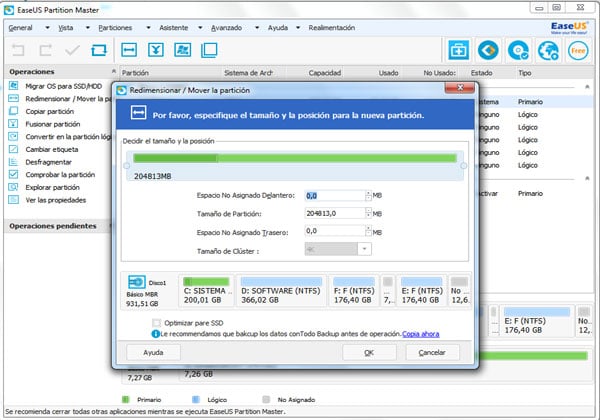Expand the General menu arrow

coord(47,28)
